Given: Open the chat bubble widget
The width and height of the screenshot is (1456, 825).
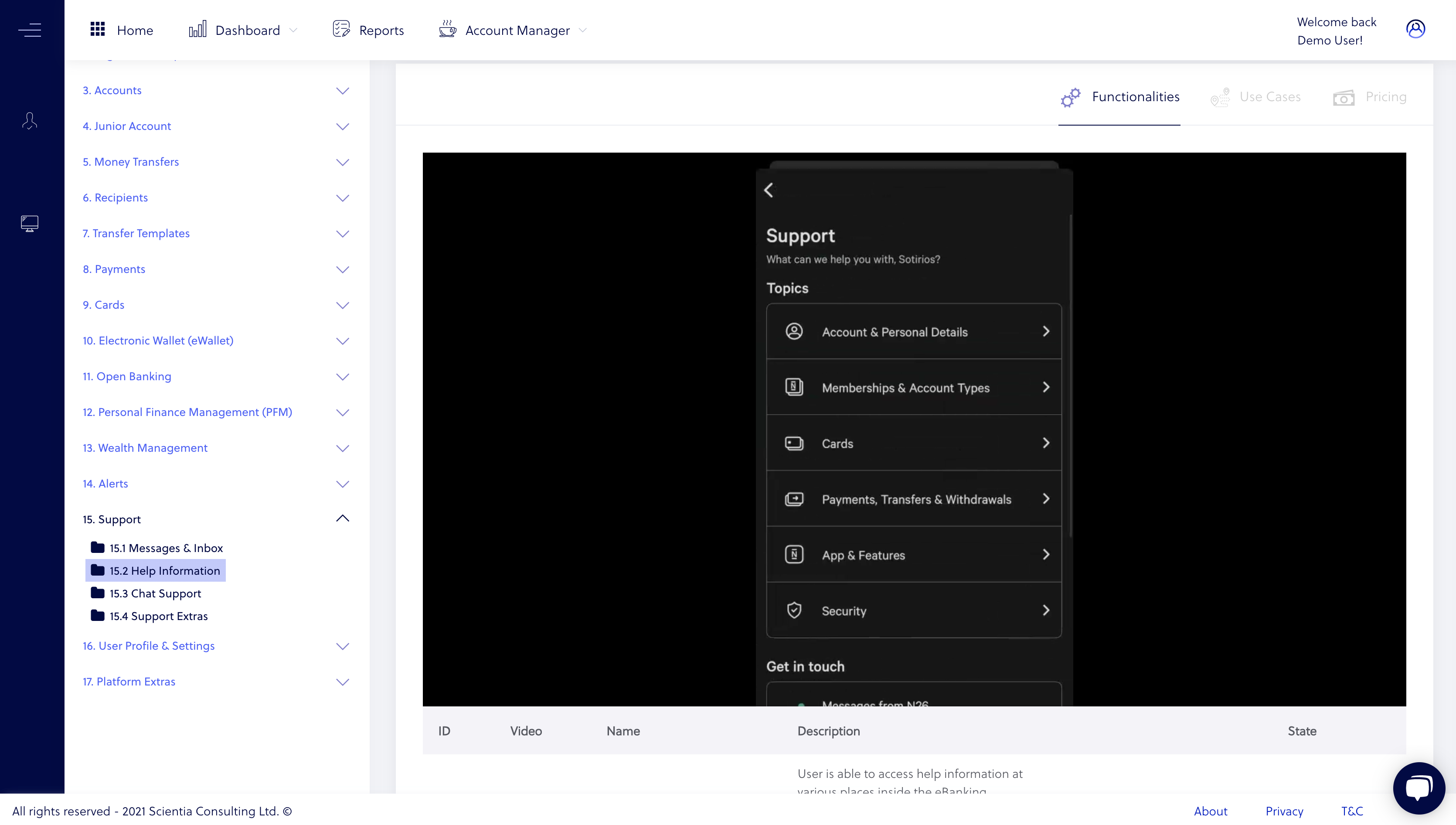Looking at the screenshot, I should [1419, 787].
